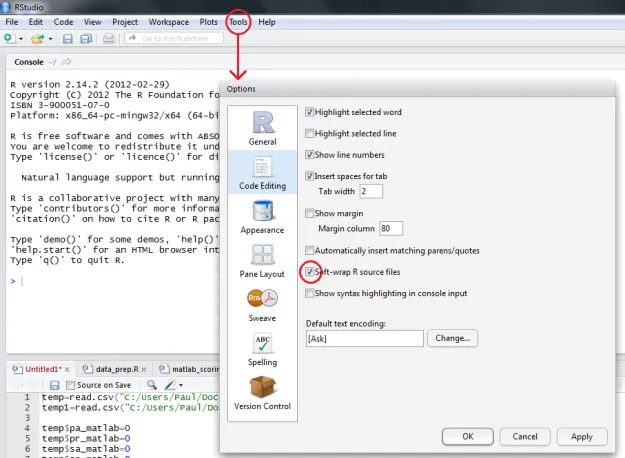The height and width of the screenshot is (458, 625).
Task: Enable automatically insert matching parens/quotes
Action: pyautogui.click(x=309, y=250)
